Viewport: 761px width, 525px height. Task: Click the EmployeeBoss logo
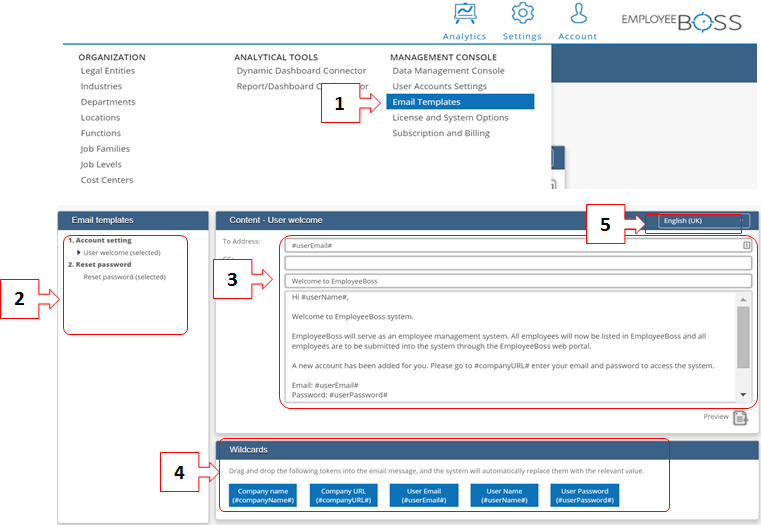click(x=681, y=22)
